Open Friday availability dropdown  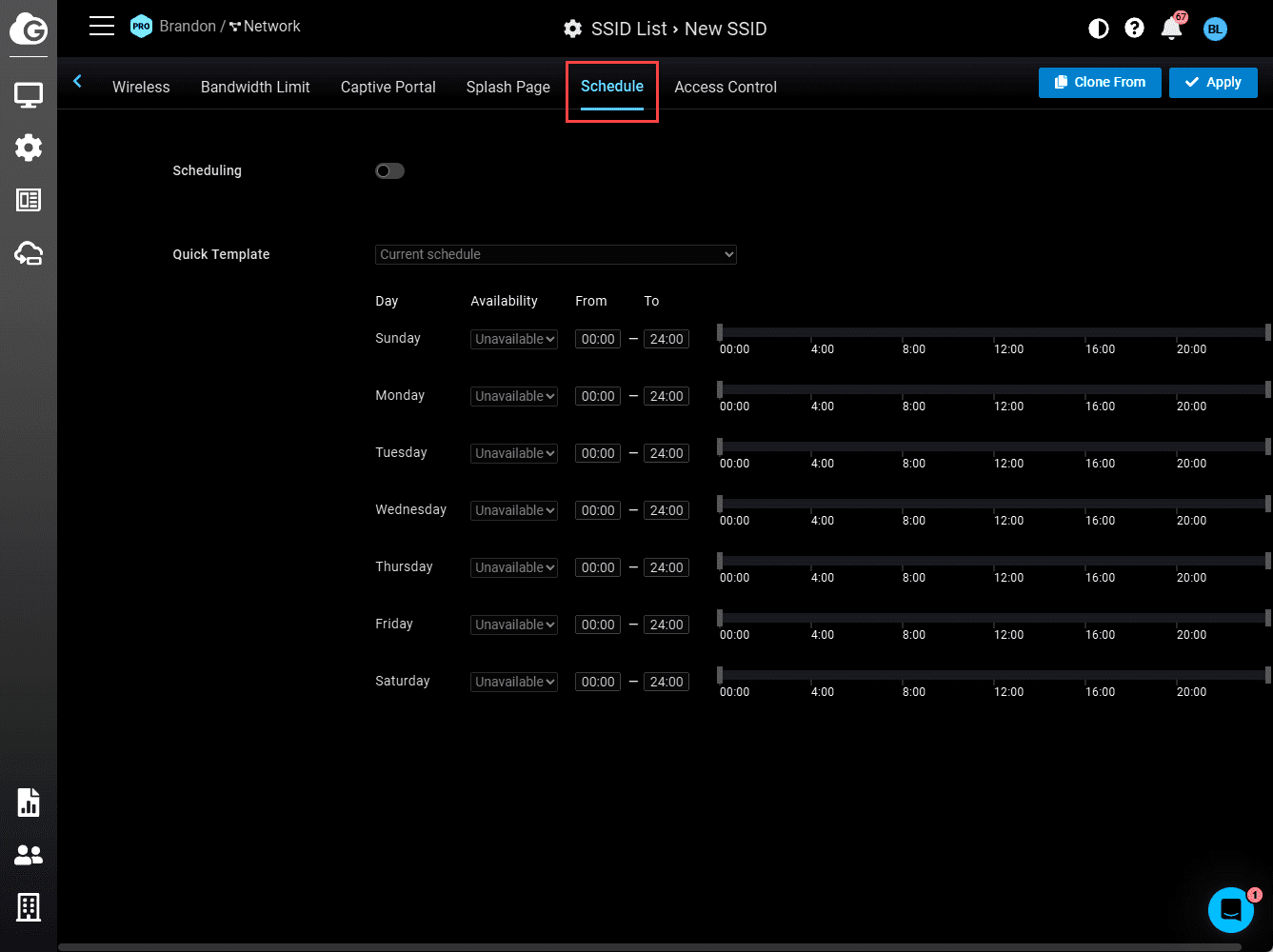point(514,625)
